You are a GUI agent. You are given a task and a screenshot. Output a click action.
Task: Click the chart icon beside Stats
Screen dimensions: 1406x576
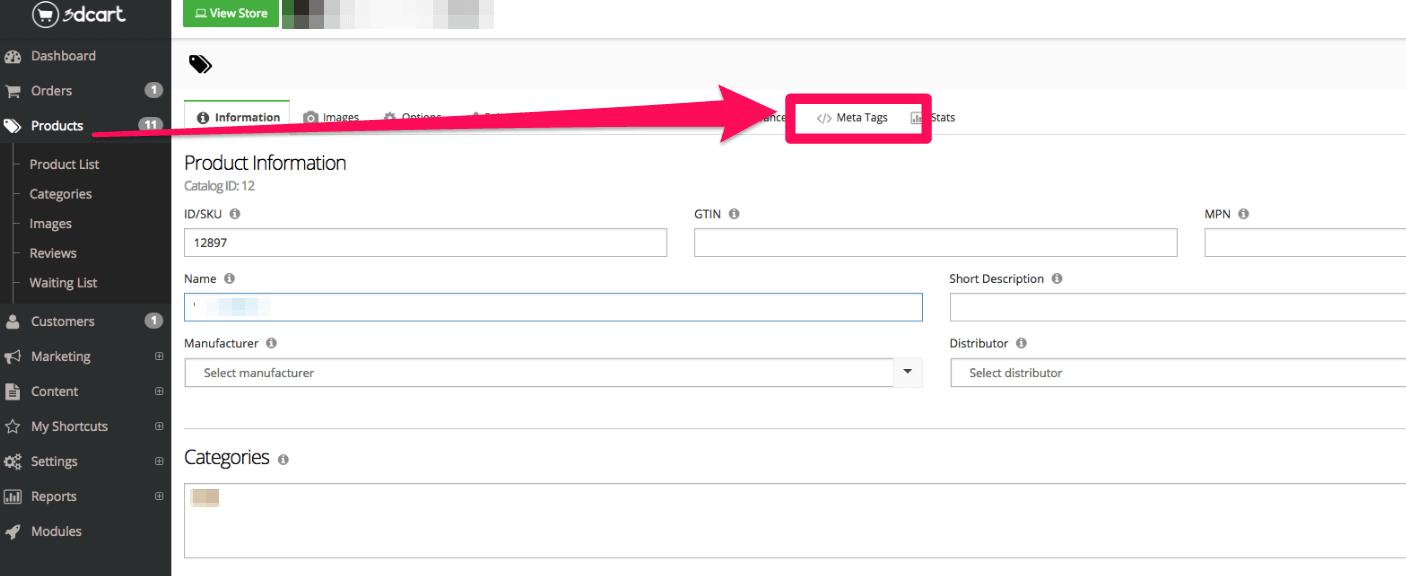click(916, 117)
